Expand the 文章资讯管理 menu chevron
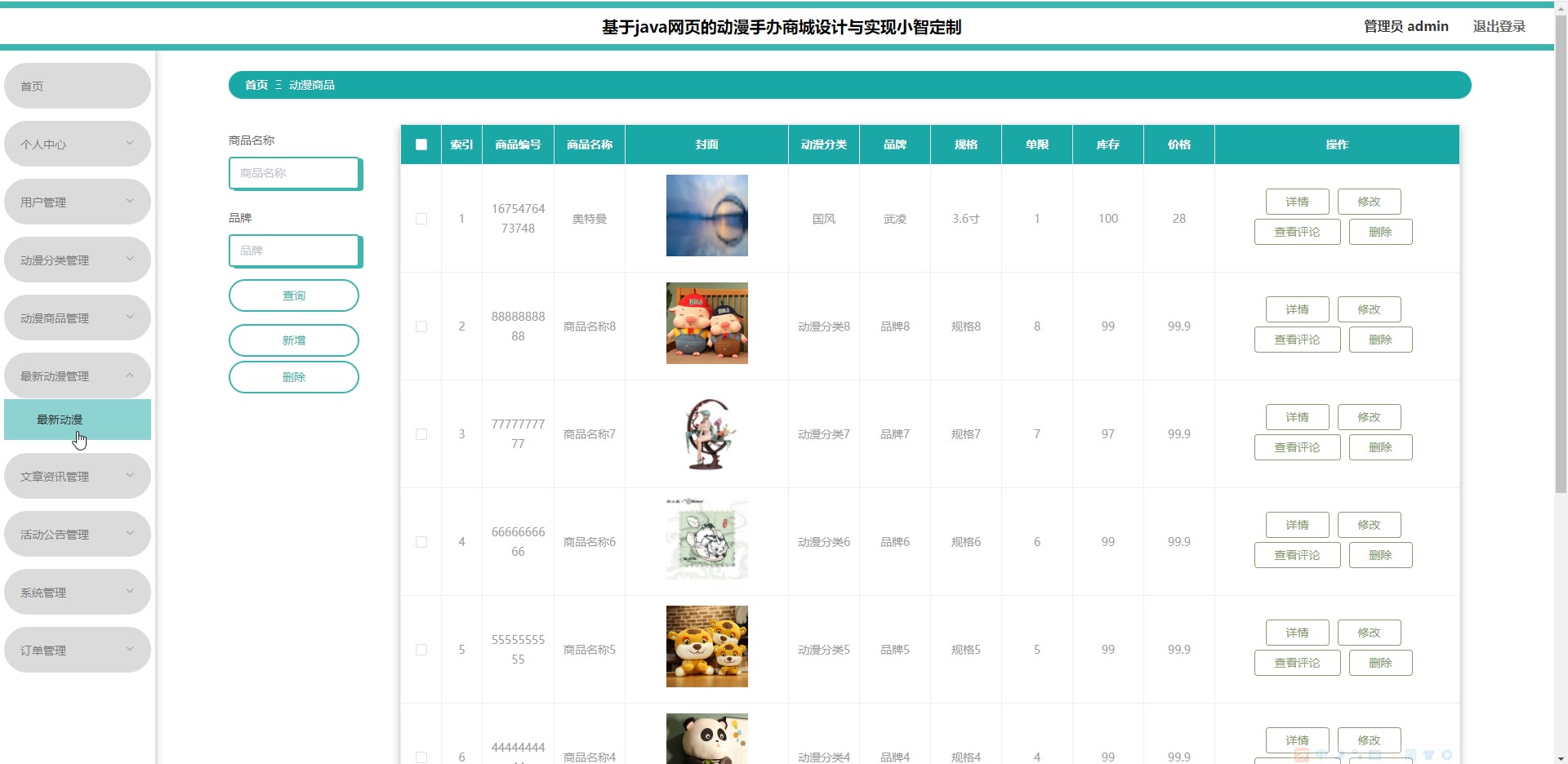 [130, 475]
